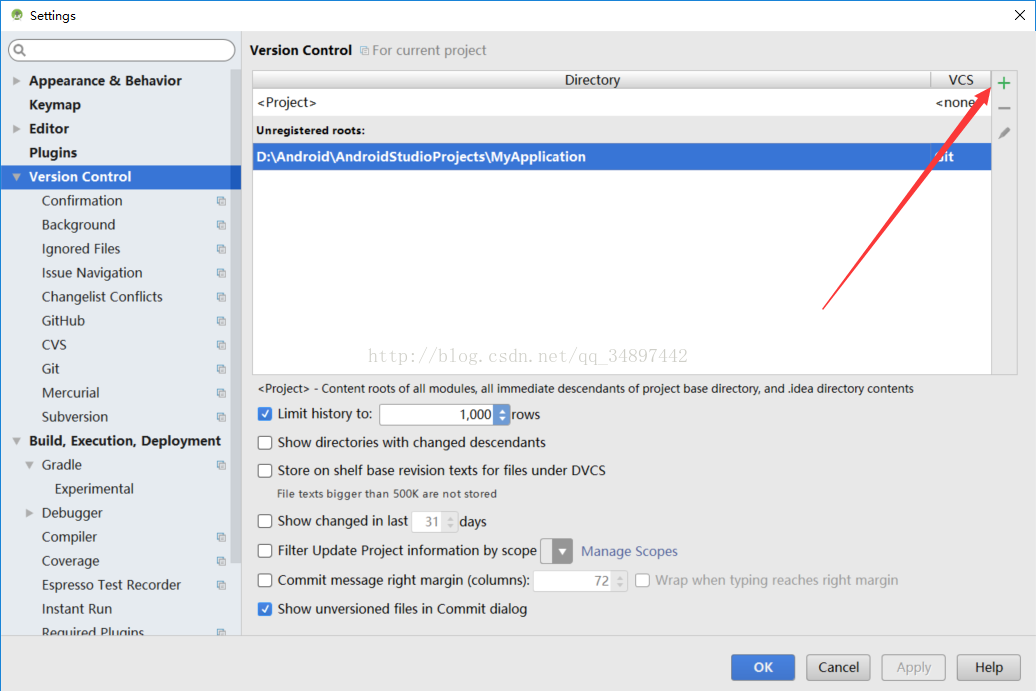Click project-level icon beside Espresso Test Recorder
The height and width of the screenshot is (691, 1036).
click(x=221, y=585)
